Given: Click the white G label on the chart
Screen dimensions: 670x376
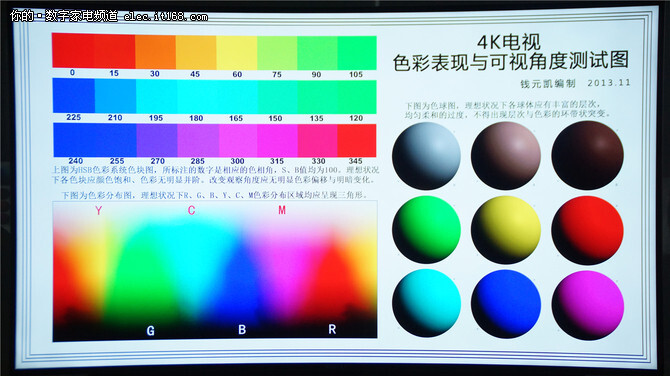Looking at the screenshot, I should click(150, 331).
